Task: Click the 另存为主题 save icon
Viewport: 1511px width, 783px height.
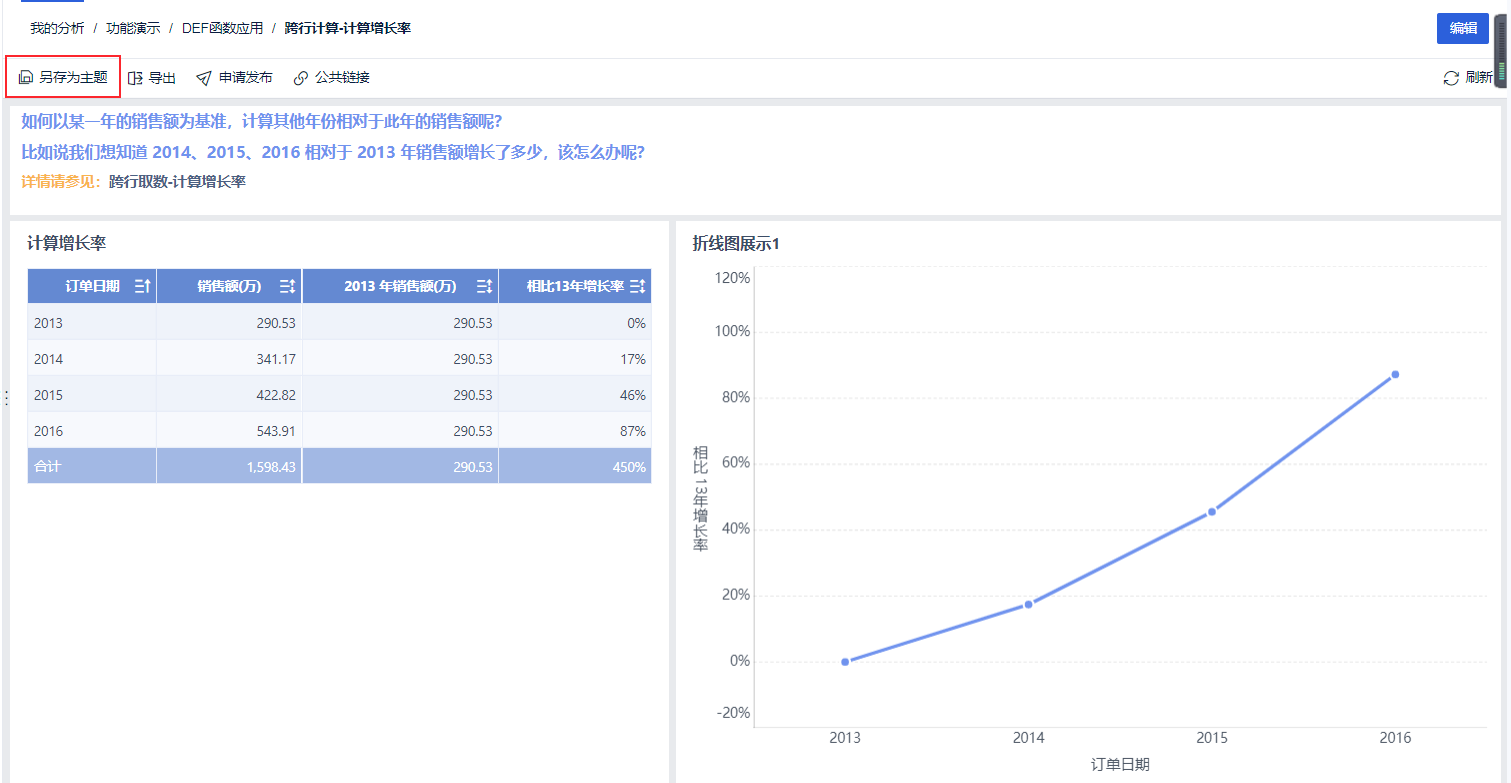Action: pos(26,77)
